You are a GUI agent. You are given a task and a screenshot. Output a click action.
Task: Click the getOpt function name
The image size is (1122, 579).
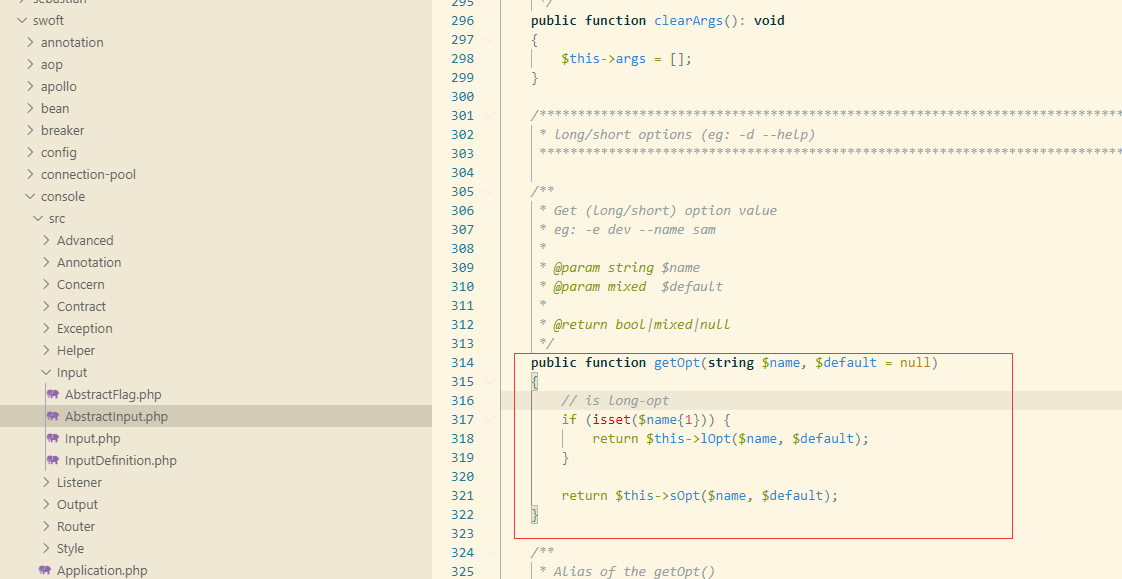[677, 363]
